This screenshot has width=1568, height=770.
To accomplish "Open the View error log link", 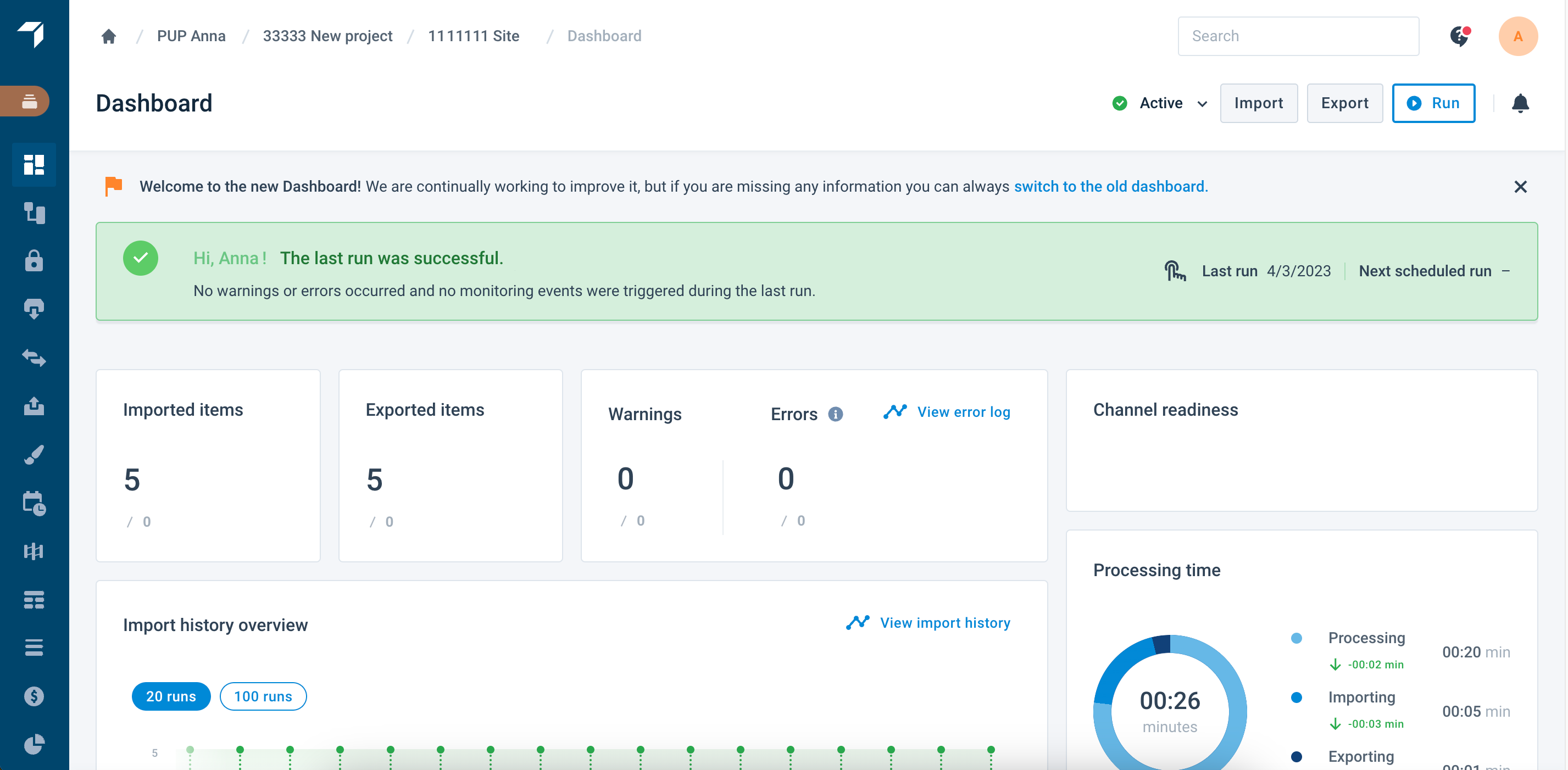I will (947, 412).
